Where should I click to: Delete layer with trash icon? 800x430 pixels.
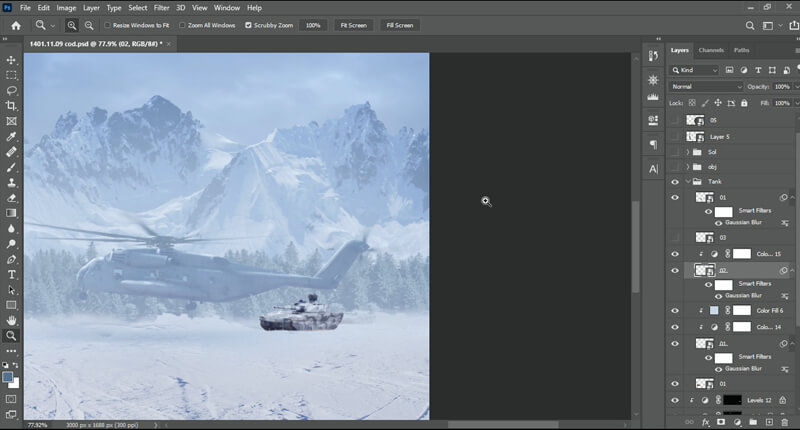click(x=785, y=422)
